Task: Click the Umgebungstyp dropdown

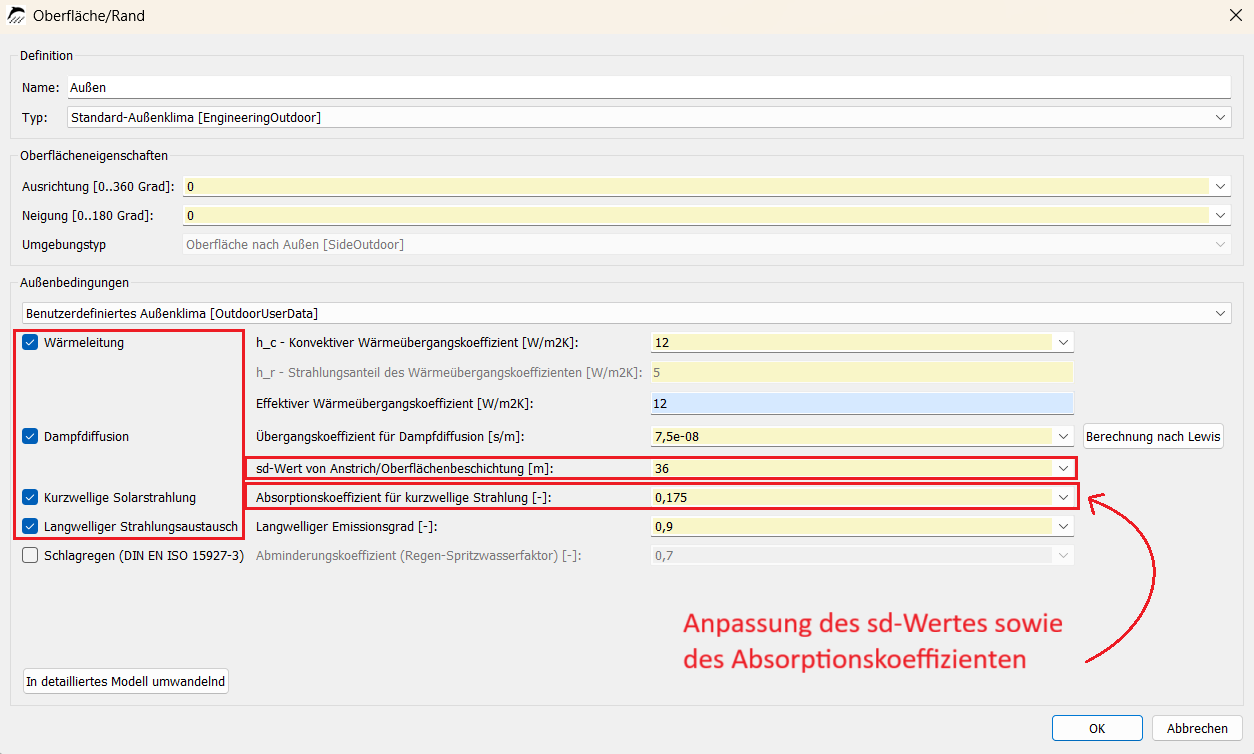Action: pos(706,244)
